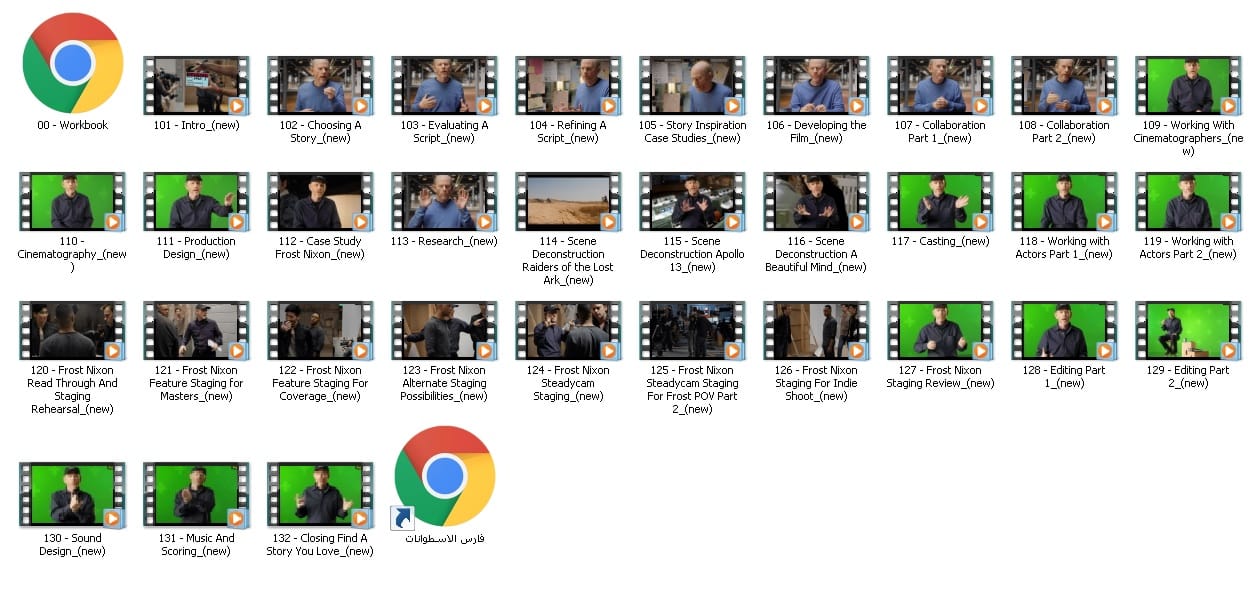Click the '00 - Workbook' file name label
This screenshot has height=590, width=1257.
point(72,125)
